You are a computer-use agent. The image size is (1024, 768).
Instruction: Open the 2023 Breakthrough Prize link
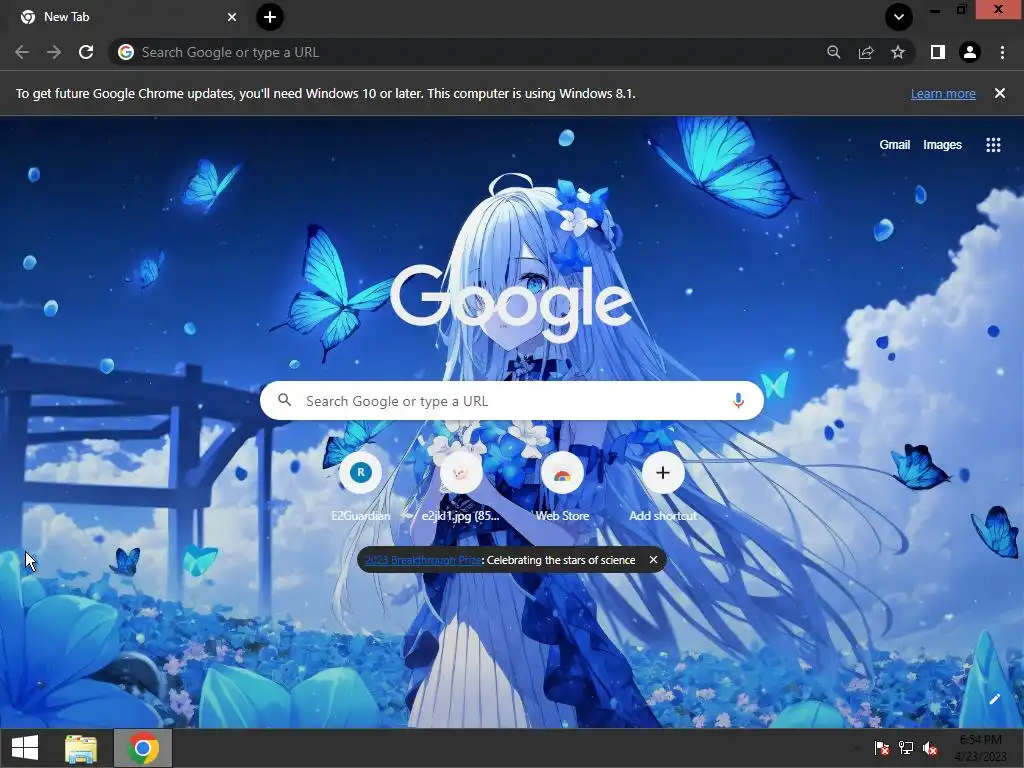[x=423, y=560]
